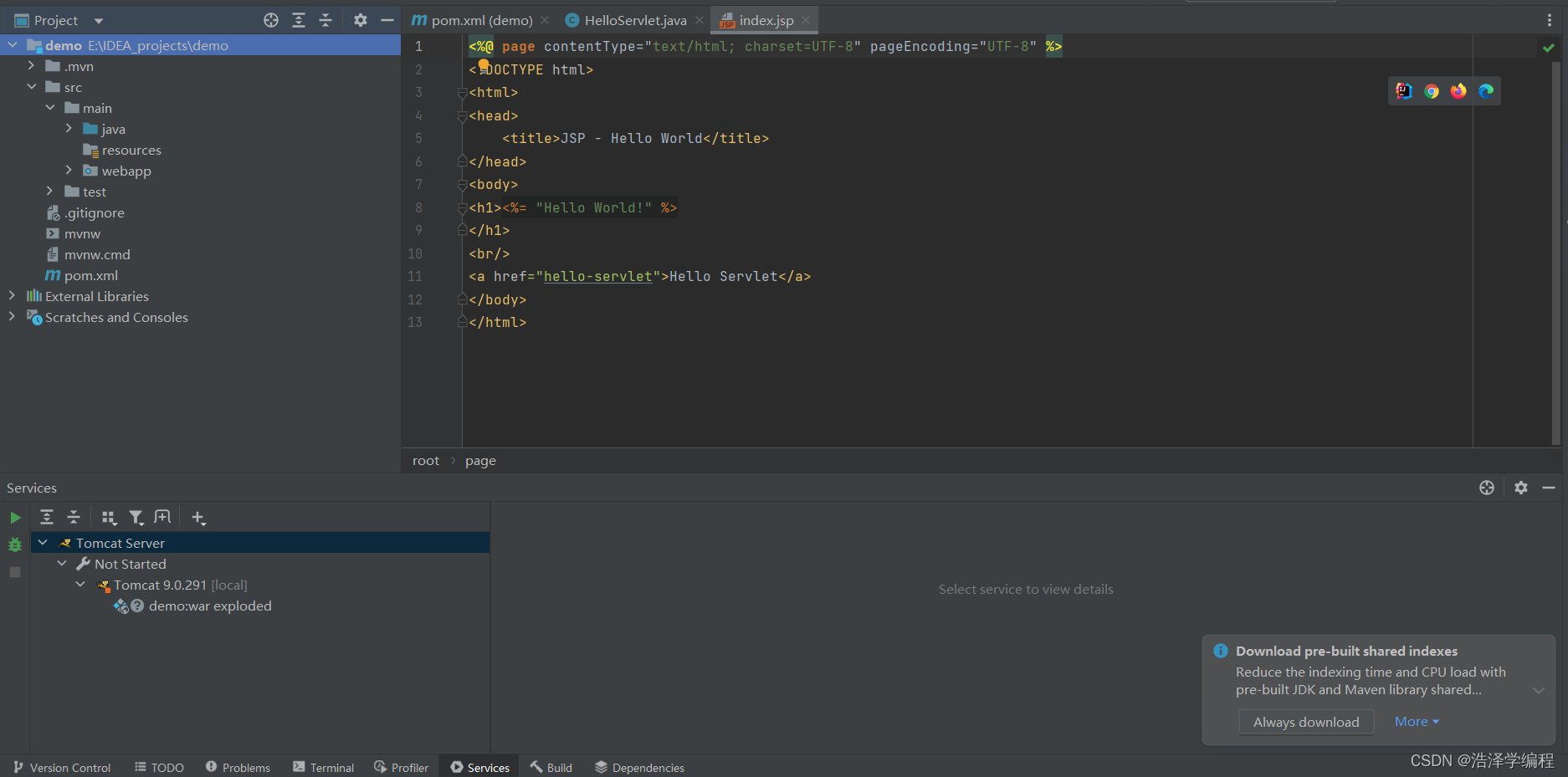The image size is (1568, 777).
Task: Open Services panel settings gear
Action: [1521, 488]
